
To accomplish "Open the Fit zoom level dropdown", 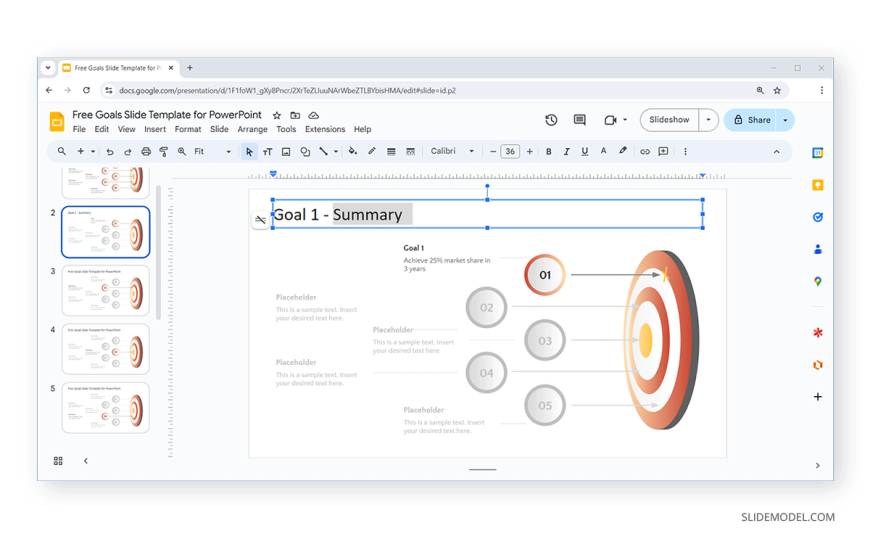I will [x=213, y=151].
